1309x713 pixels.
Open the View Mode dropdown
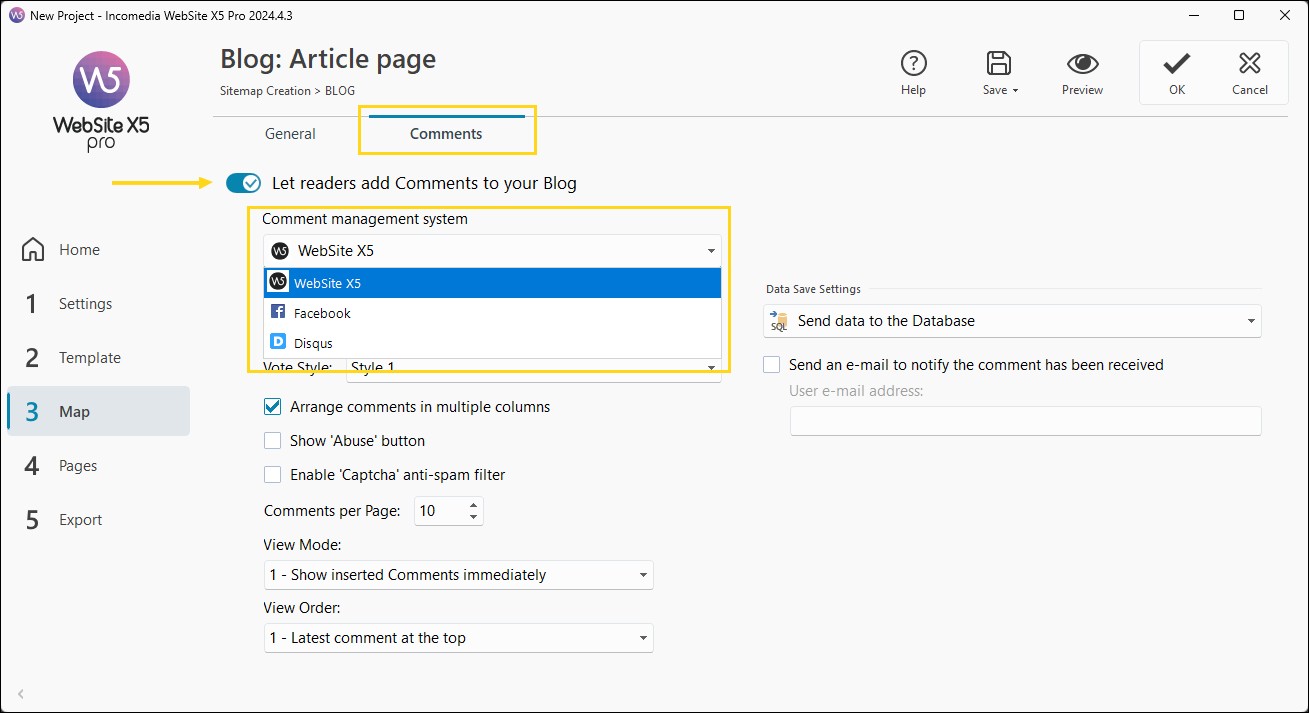coord(458,575)
